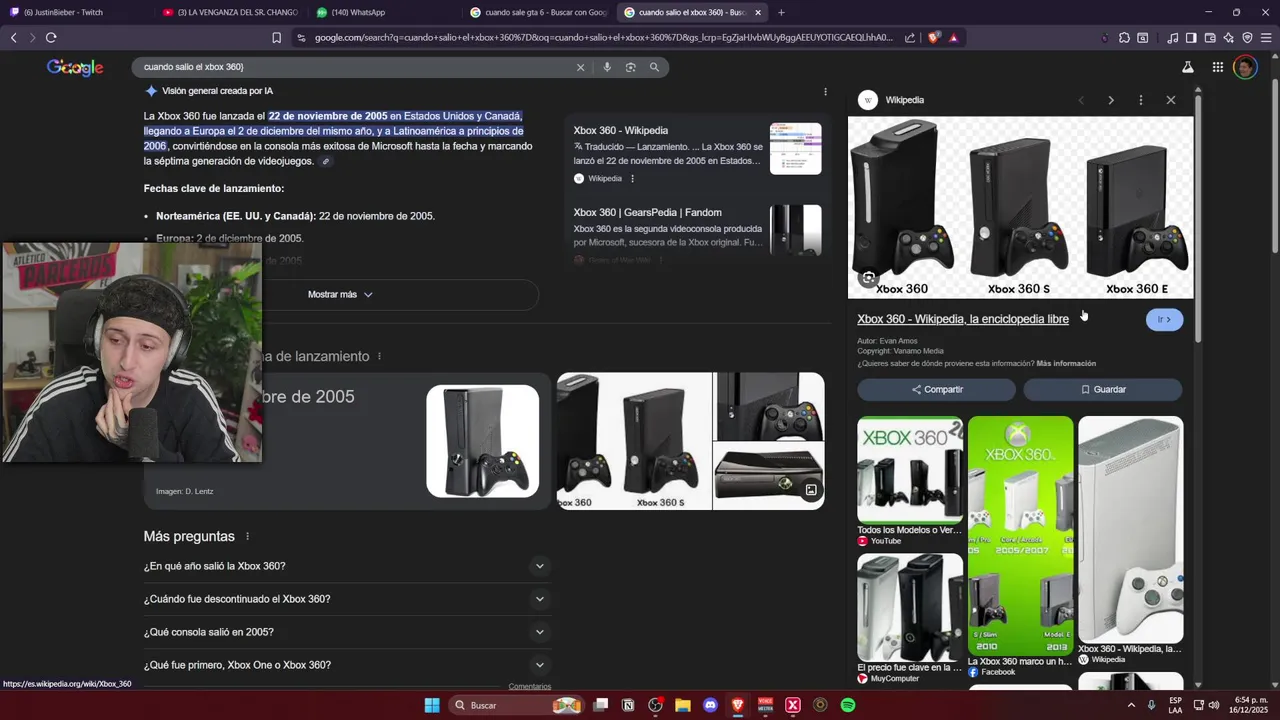Open media playlist music note icon
The height and width of the screenshot is (720, 1280).
[1172, 38]
